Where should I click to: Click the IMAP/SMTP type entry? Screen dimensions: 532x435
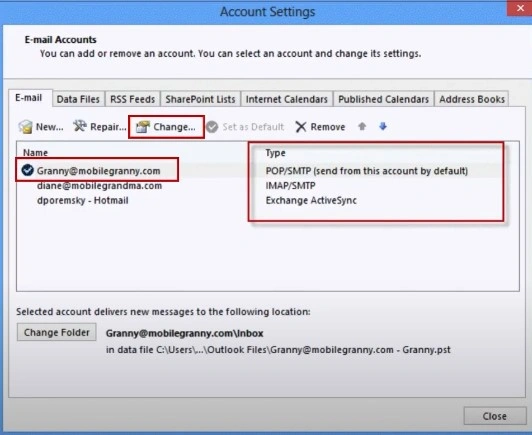click(x=290, y=186)
